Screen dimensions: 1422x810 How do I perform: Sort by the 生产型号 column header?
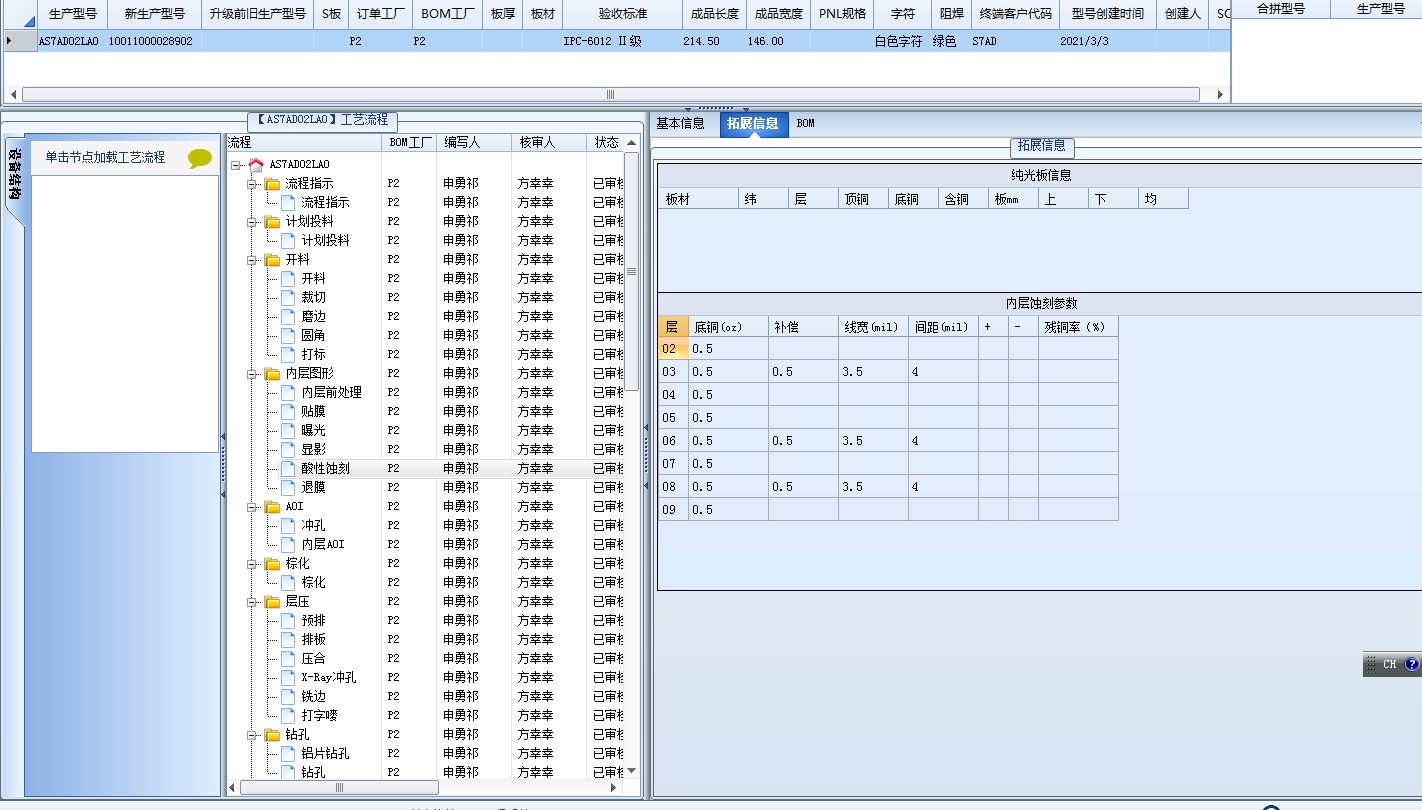click(x=72, y=14)
